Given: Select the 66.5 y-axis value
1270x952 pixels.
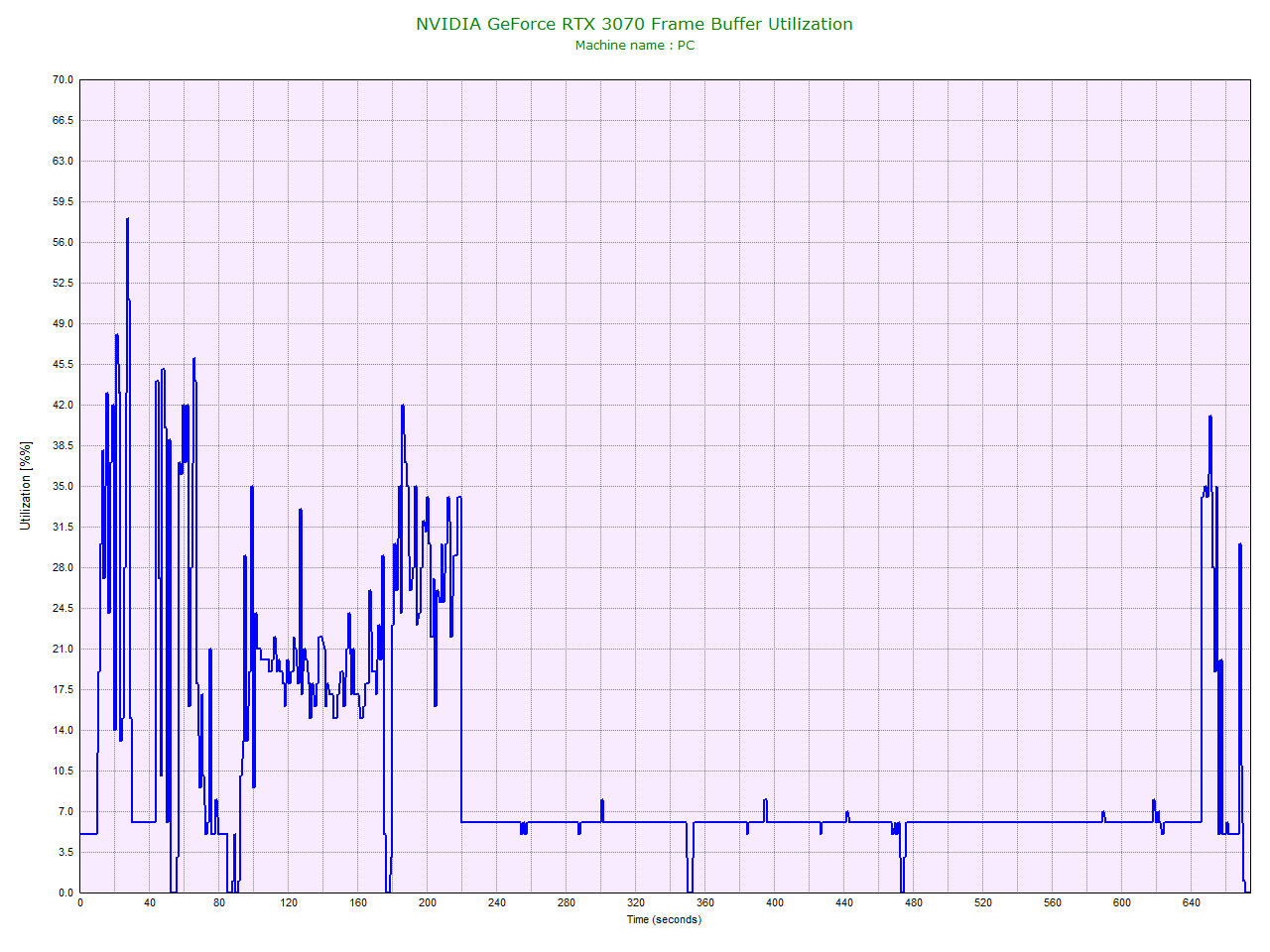Looking at the screenshot, I should (63, 120).
